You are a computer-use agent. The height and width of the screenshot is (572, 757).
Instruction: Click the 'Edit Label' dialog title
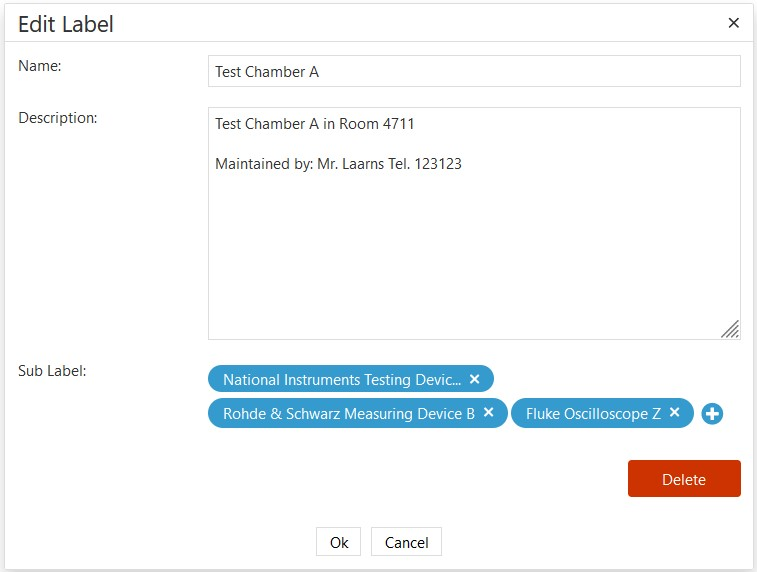66,24
